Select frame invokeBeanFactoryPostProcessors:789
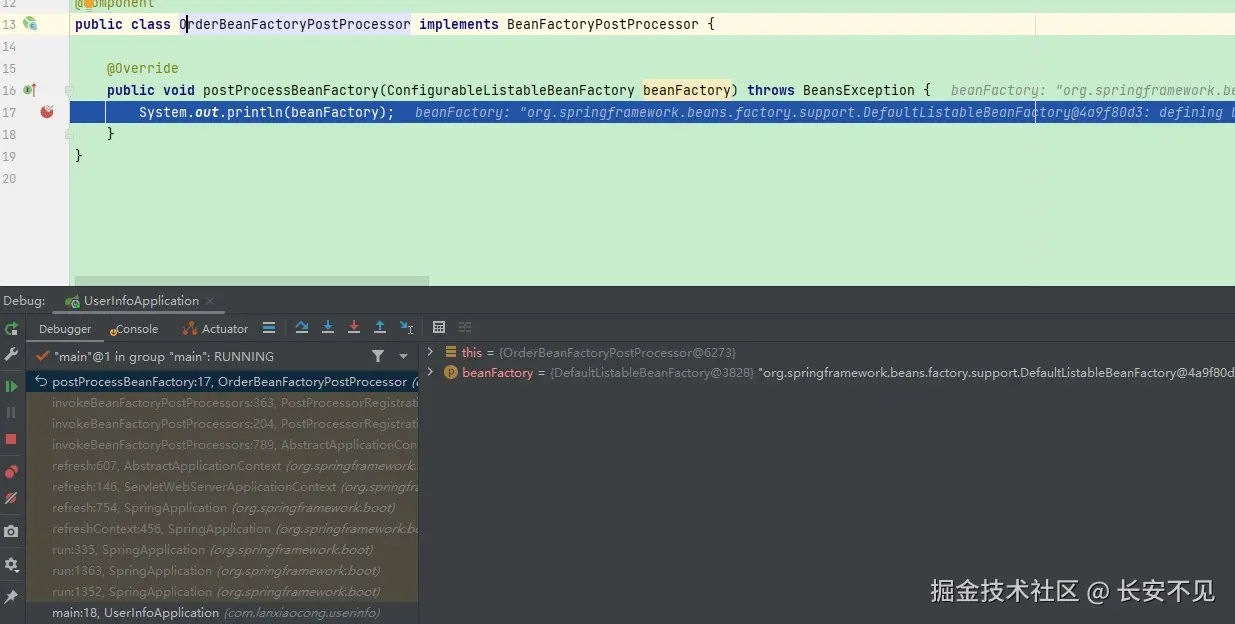 (224, 445)
